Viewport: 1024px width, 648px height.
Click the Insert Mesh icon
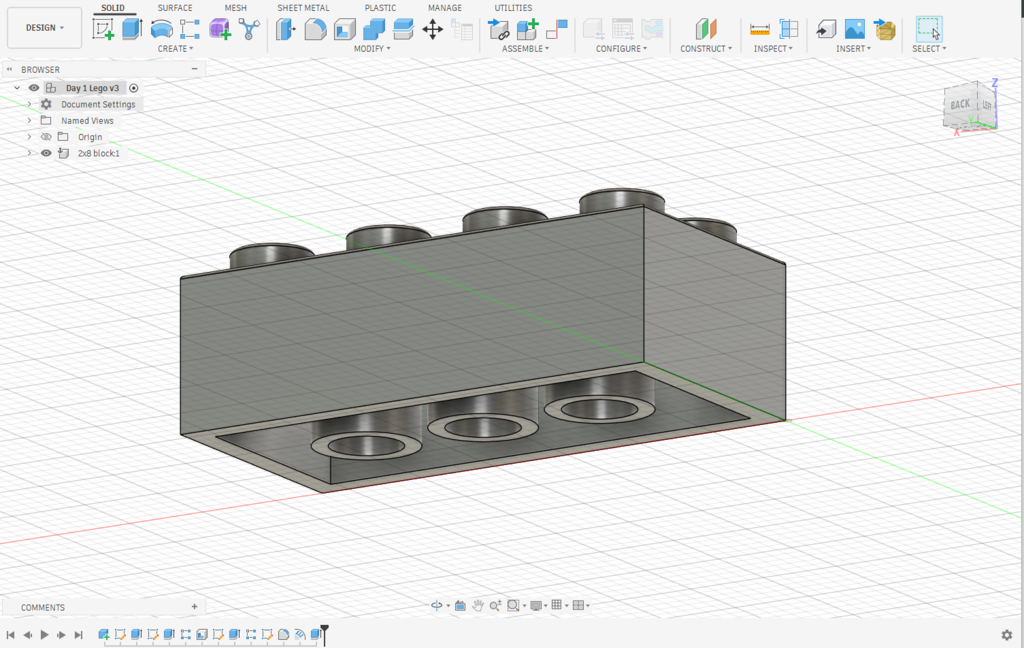tap(884, 29)
